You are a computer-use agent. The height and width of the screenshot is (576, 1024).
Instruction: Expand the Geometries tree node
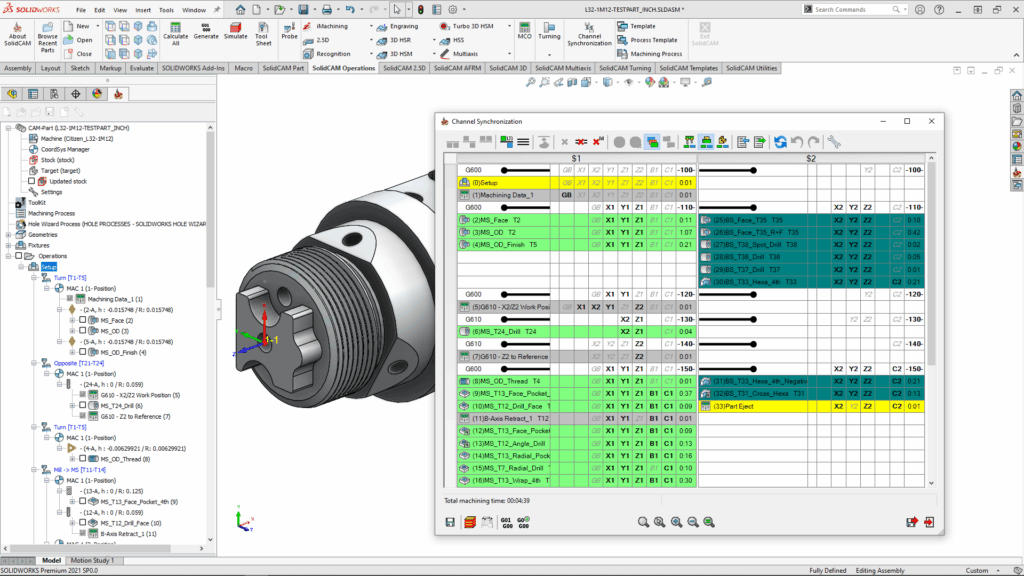click(x=9, y=235)
